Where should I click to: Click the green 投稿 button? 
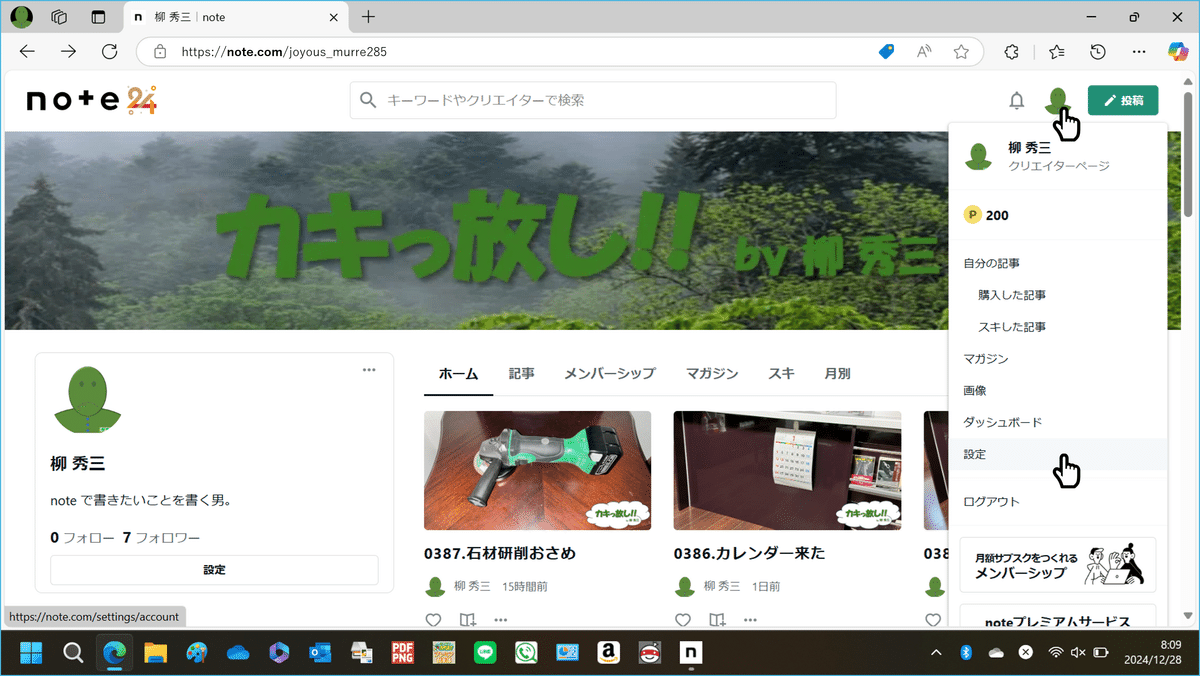click(1122, 100)
